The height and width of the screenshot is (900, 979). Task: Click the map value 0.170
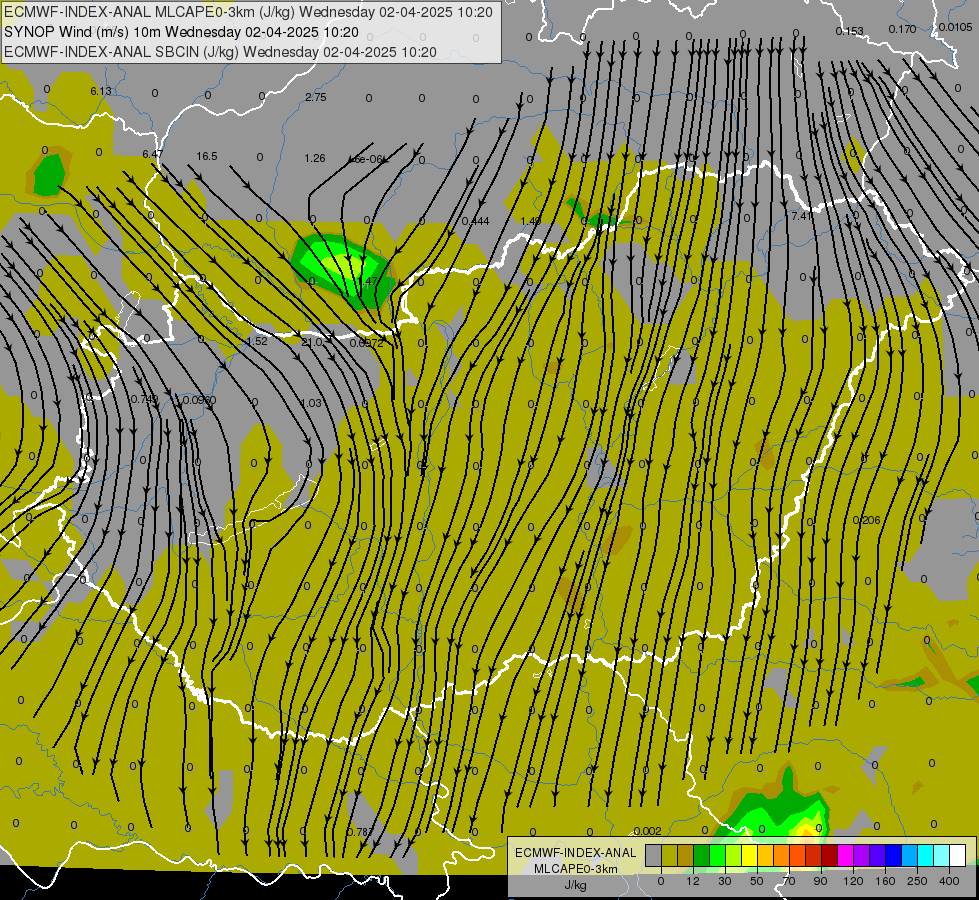click(x=902, y=29)
